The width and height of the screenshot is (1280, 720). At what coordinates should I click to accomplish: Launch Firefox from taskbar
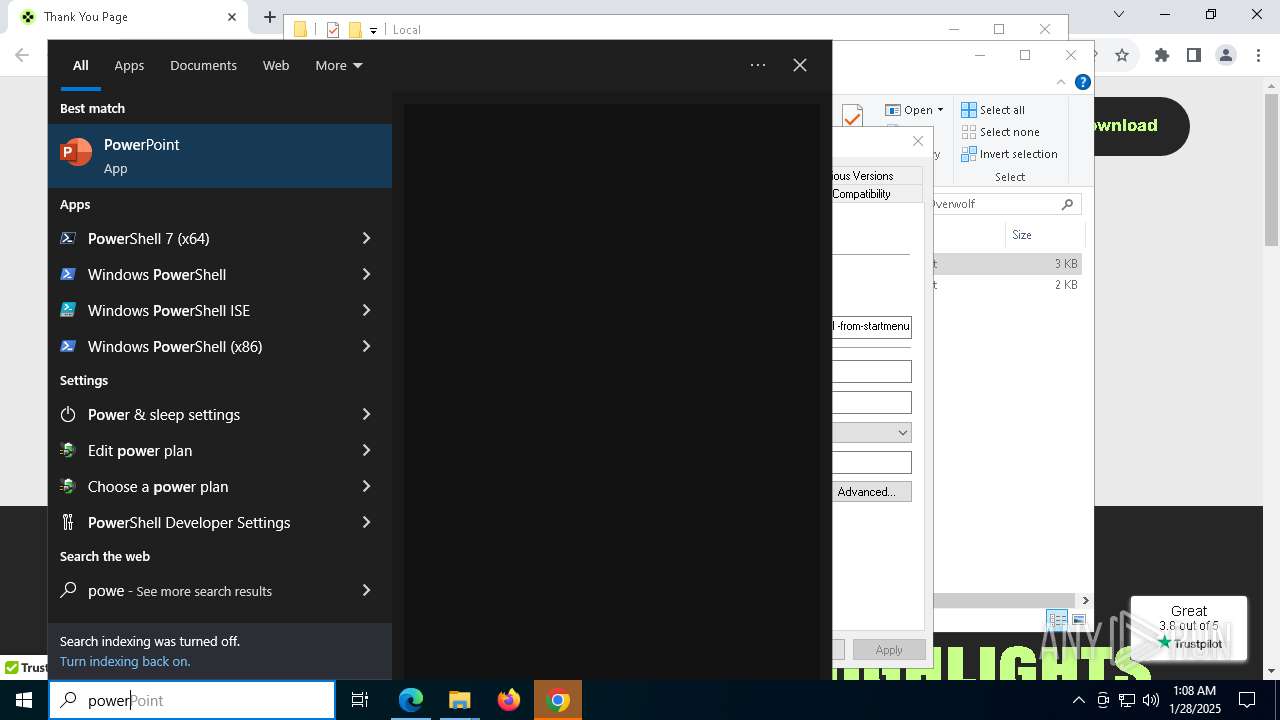(509, 700)
